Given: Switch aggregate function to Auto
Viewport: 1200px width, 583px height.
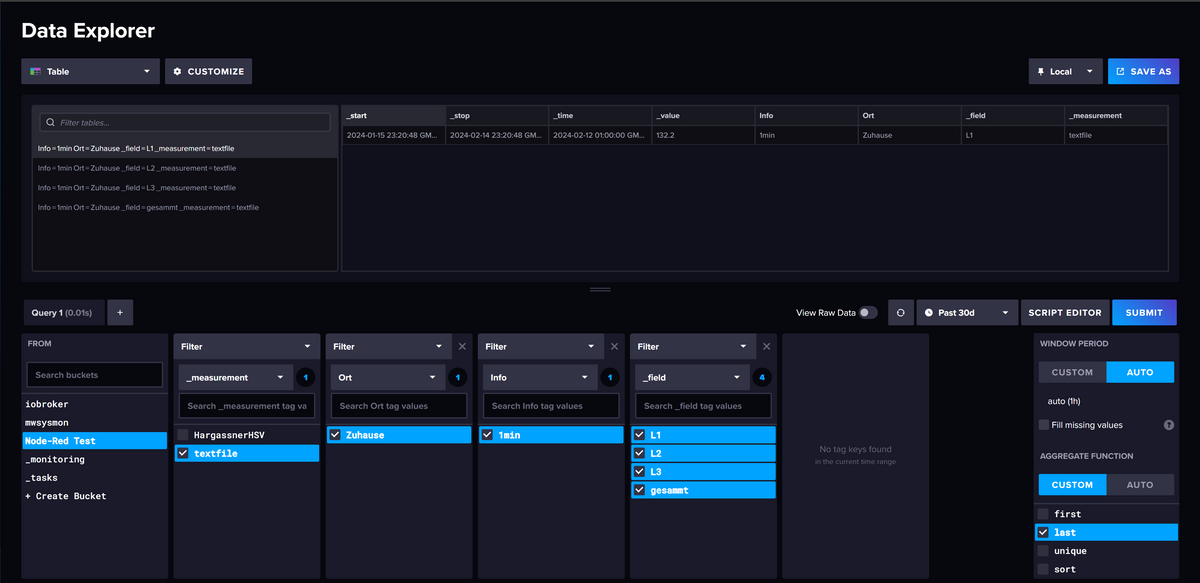Looking at the screenshot, I should pyautogui.click(x=1140, y=484).
